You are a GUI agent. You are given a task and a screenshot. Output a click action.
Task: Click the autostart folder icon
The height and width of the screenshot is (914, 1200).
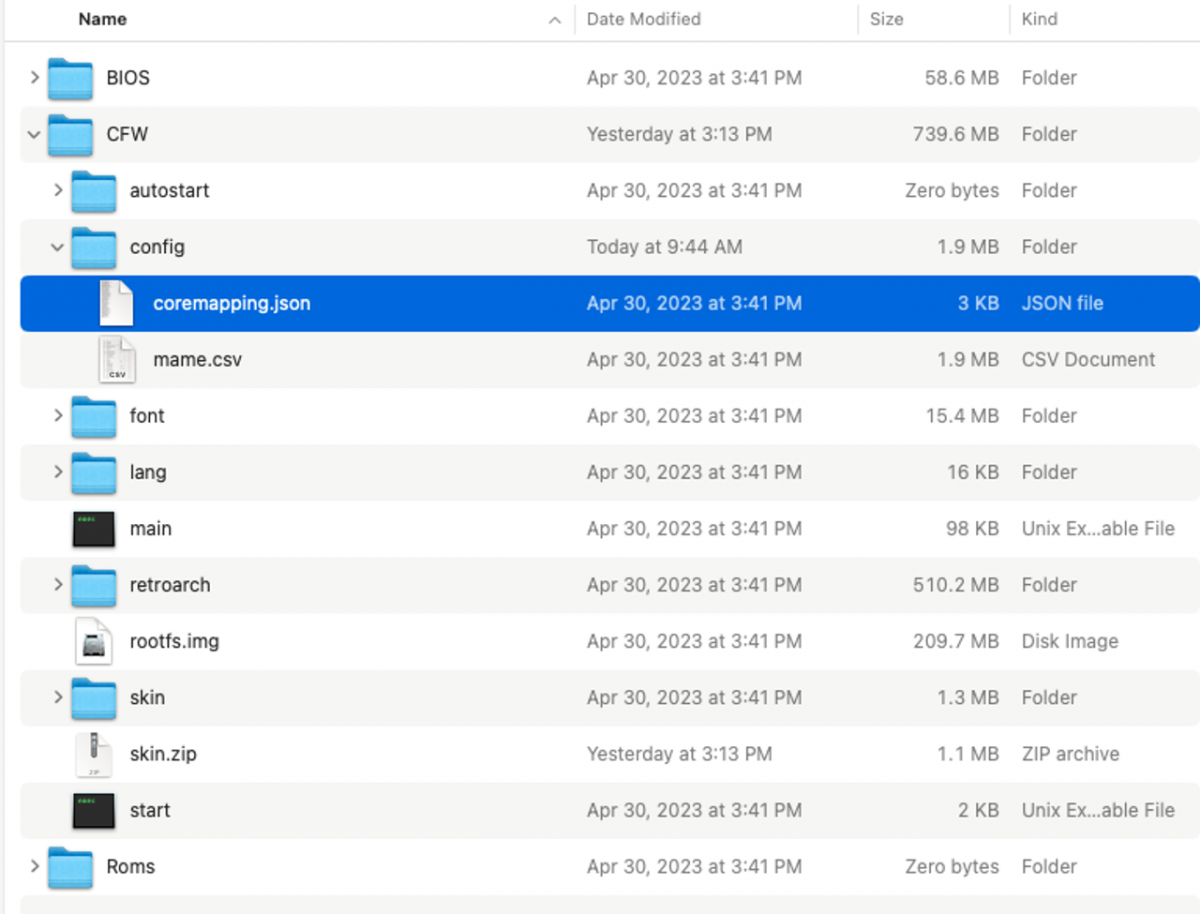point(94,191)
